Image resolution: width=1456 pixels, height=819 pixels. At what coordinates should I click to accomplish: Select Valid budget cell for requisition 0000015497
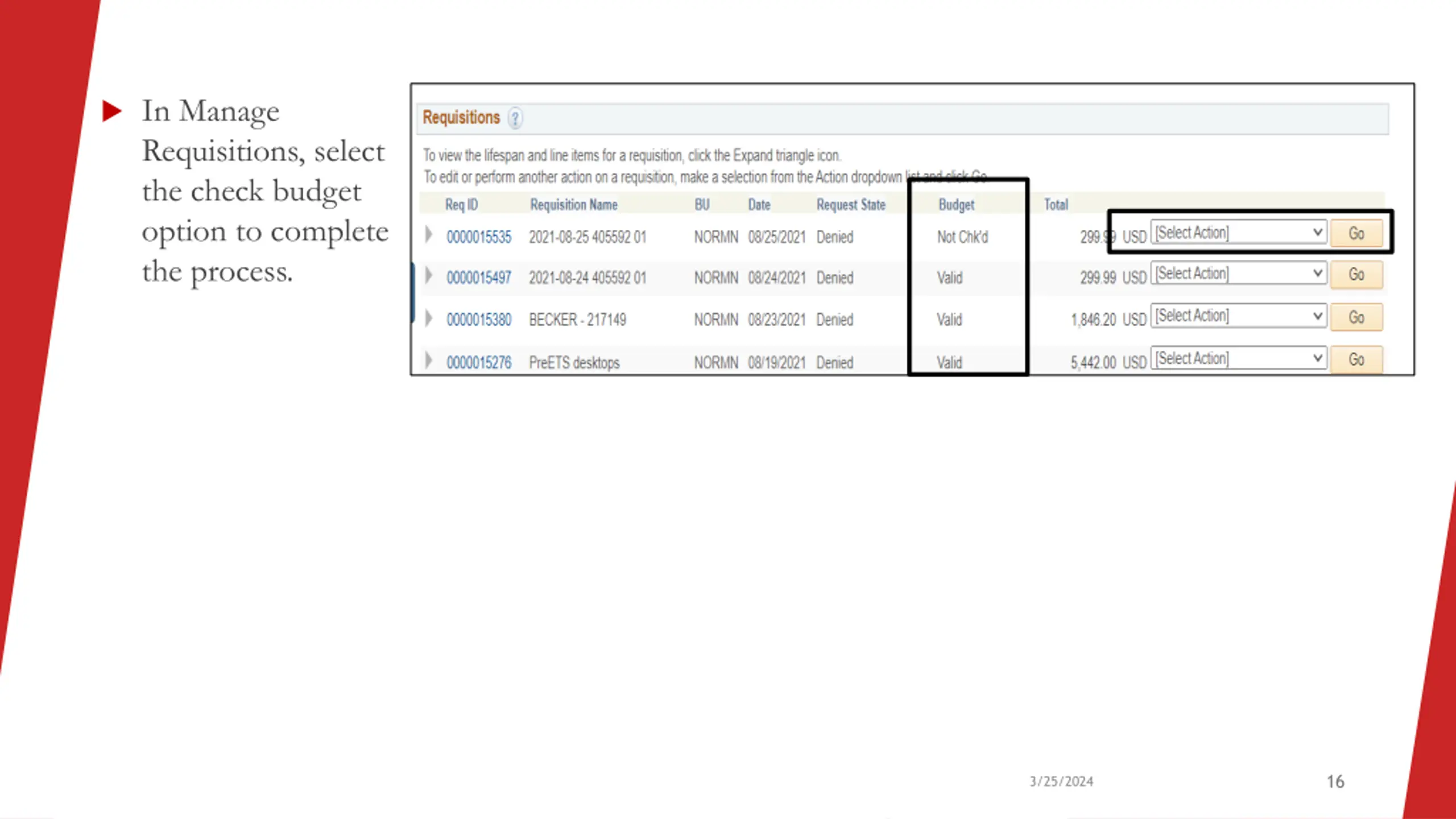950,278
